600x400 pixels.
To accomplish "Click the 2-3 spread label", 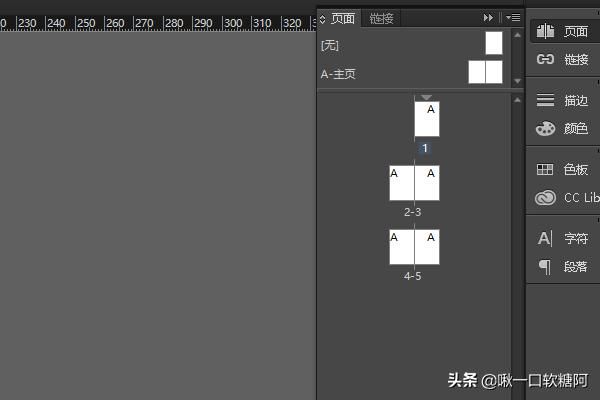I will (412, 212).
